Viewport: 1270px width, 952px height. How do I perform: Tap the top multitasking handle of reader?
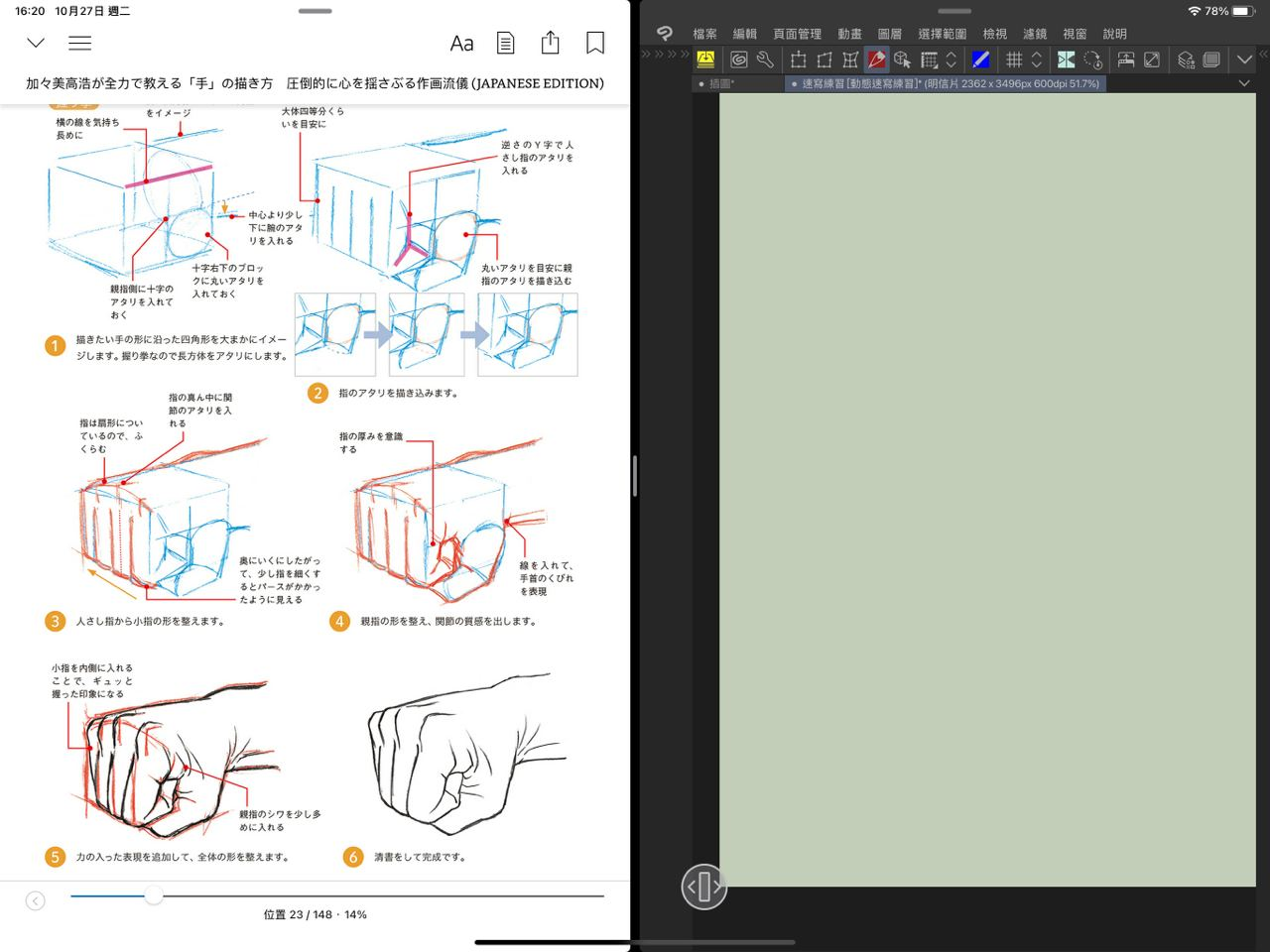pos(315,11)
